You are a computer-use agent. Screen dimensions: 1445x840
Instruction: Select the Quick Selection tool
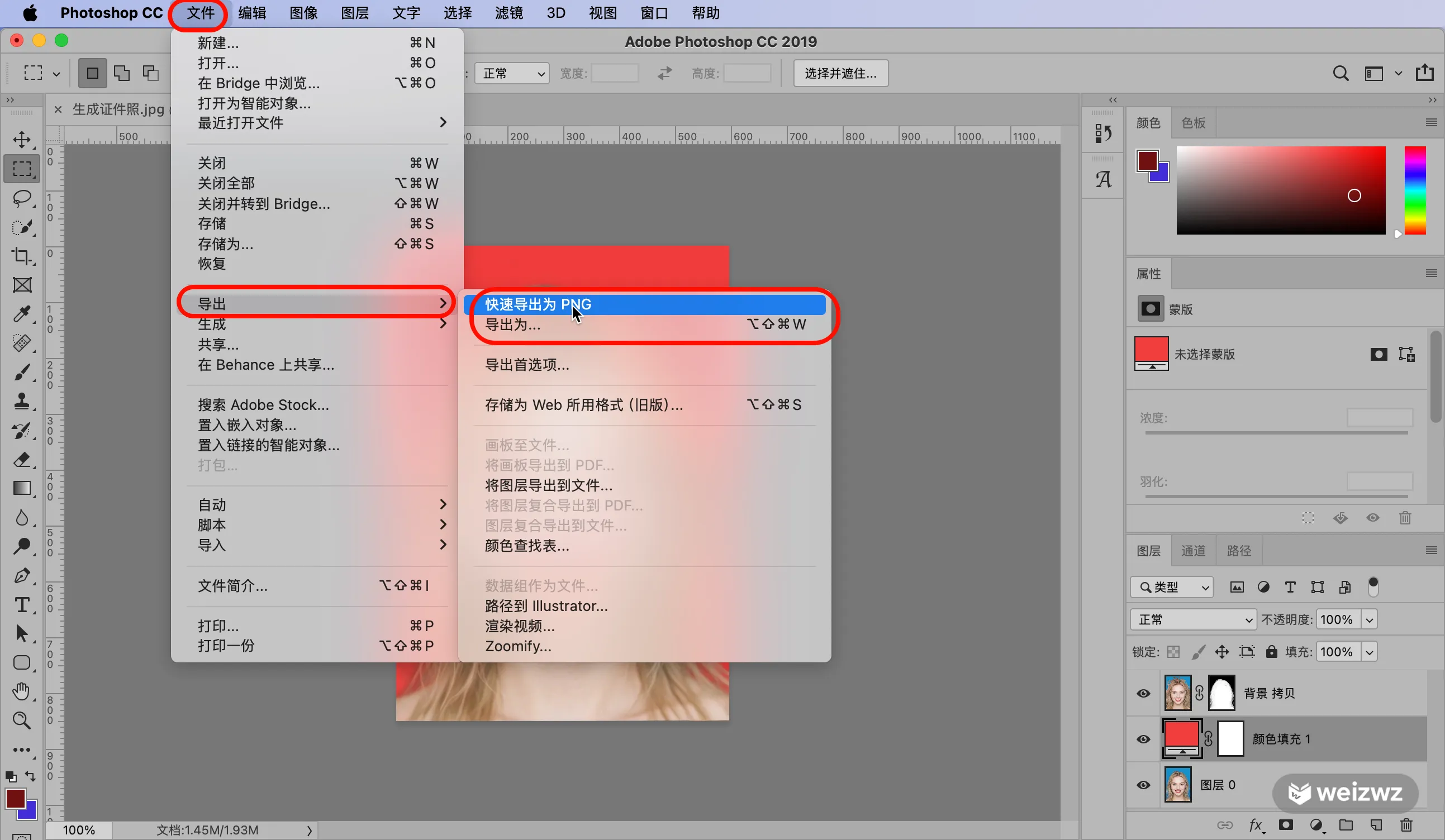tap(22, 227)
